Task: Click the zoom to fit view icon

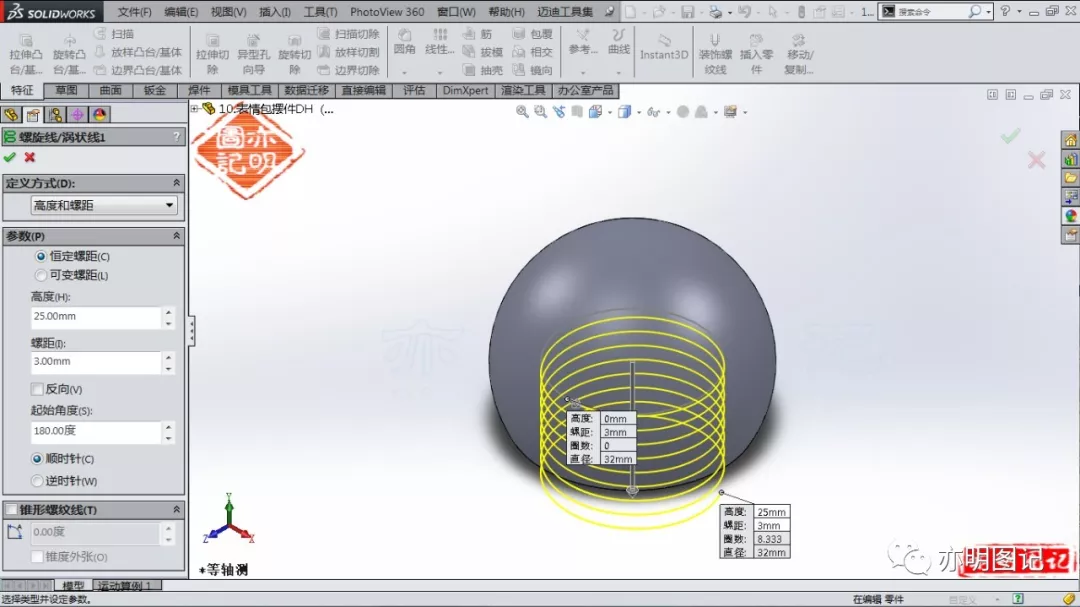Action: [522, 112]
